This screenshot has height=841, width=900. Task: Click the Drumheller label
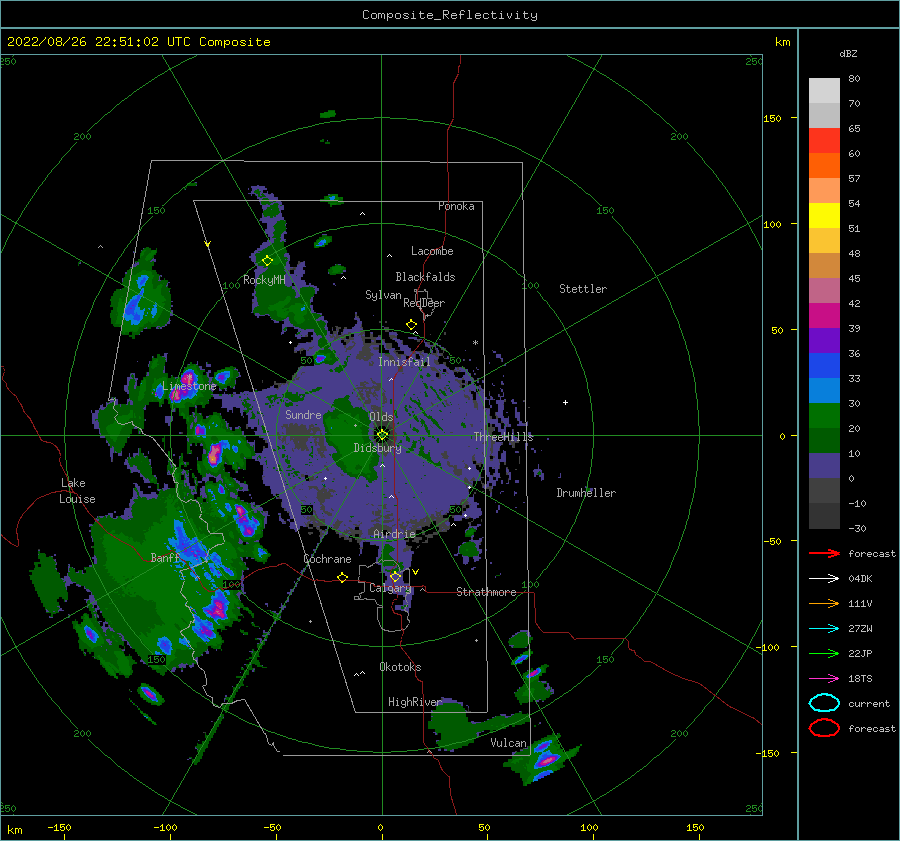click(x=586, y=493)
